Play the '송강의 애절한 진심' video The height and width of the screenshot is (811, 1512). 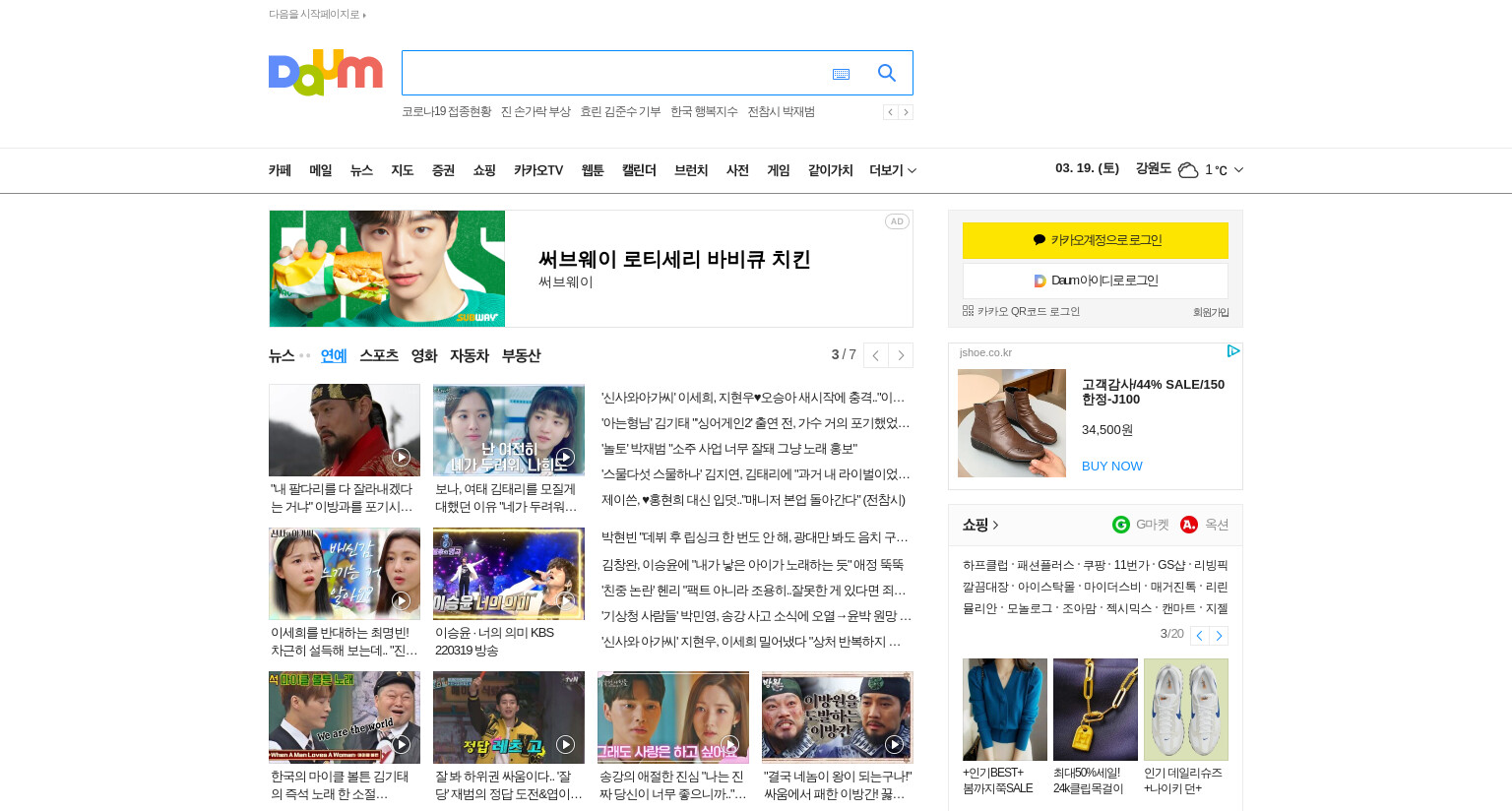coord(729,744)
